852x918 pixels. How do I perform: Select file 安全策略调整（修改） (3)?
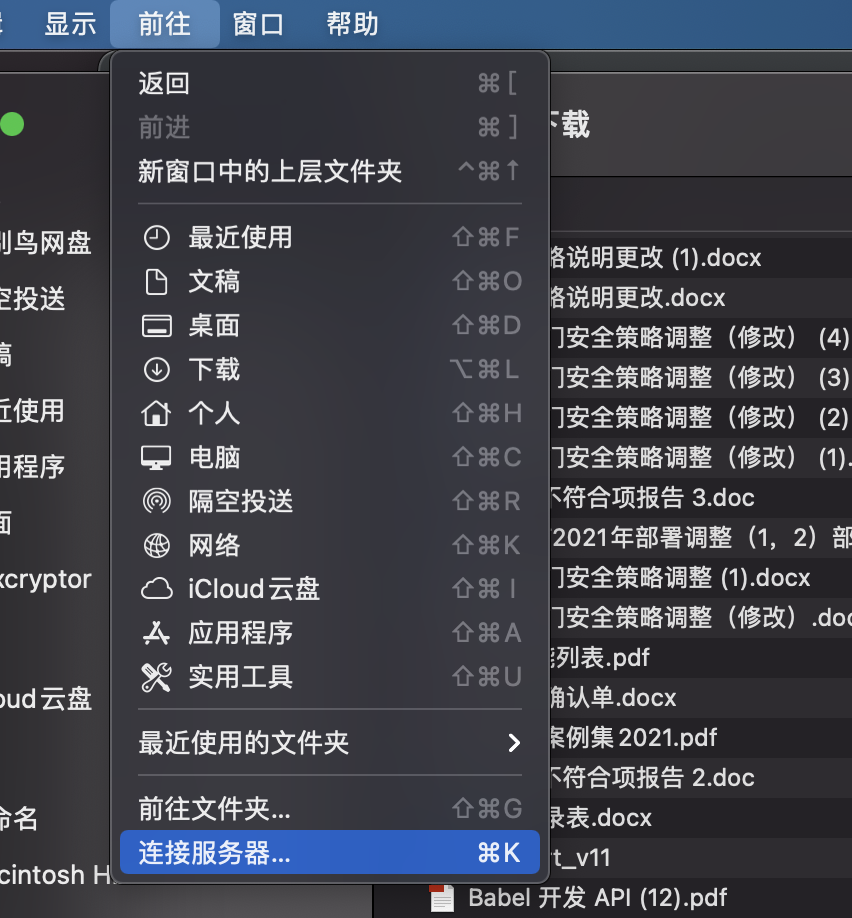coord(700,377)
